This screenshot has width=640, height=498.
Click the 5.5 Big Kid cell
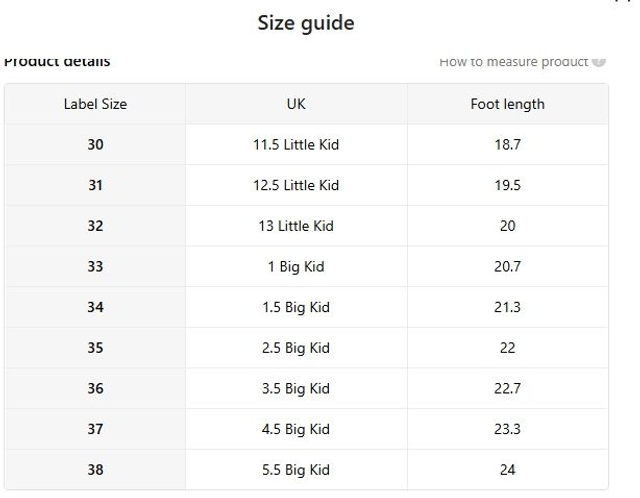(x=296, y=470)
